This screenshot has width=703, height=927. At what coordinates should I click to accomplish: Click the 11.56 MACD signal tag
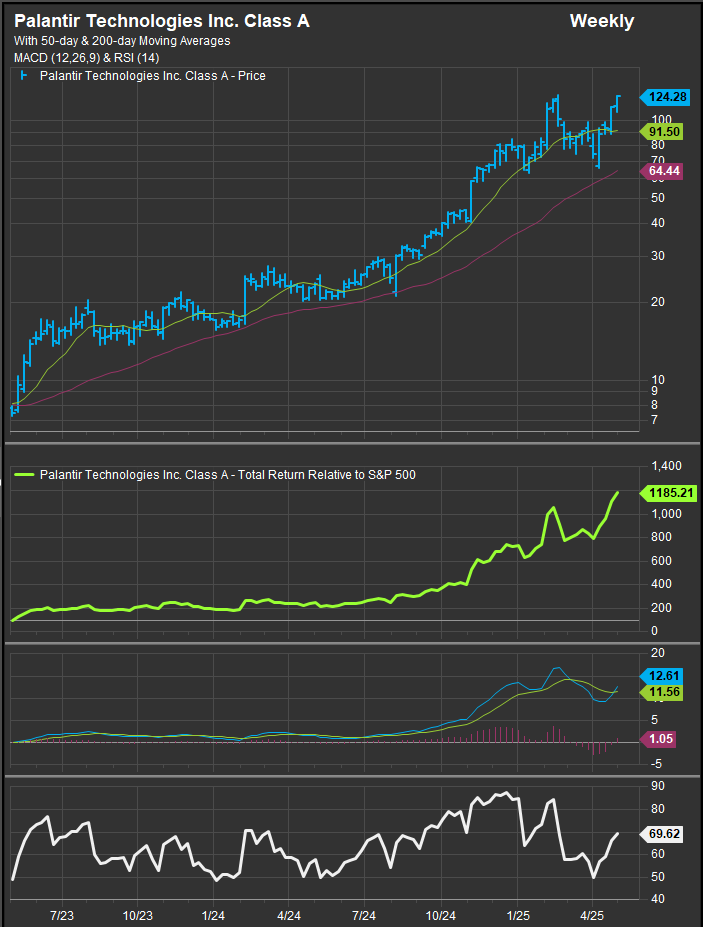662,692
